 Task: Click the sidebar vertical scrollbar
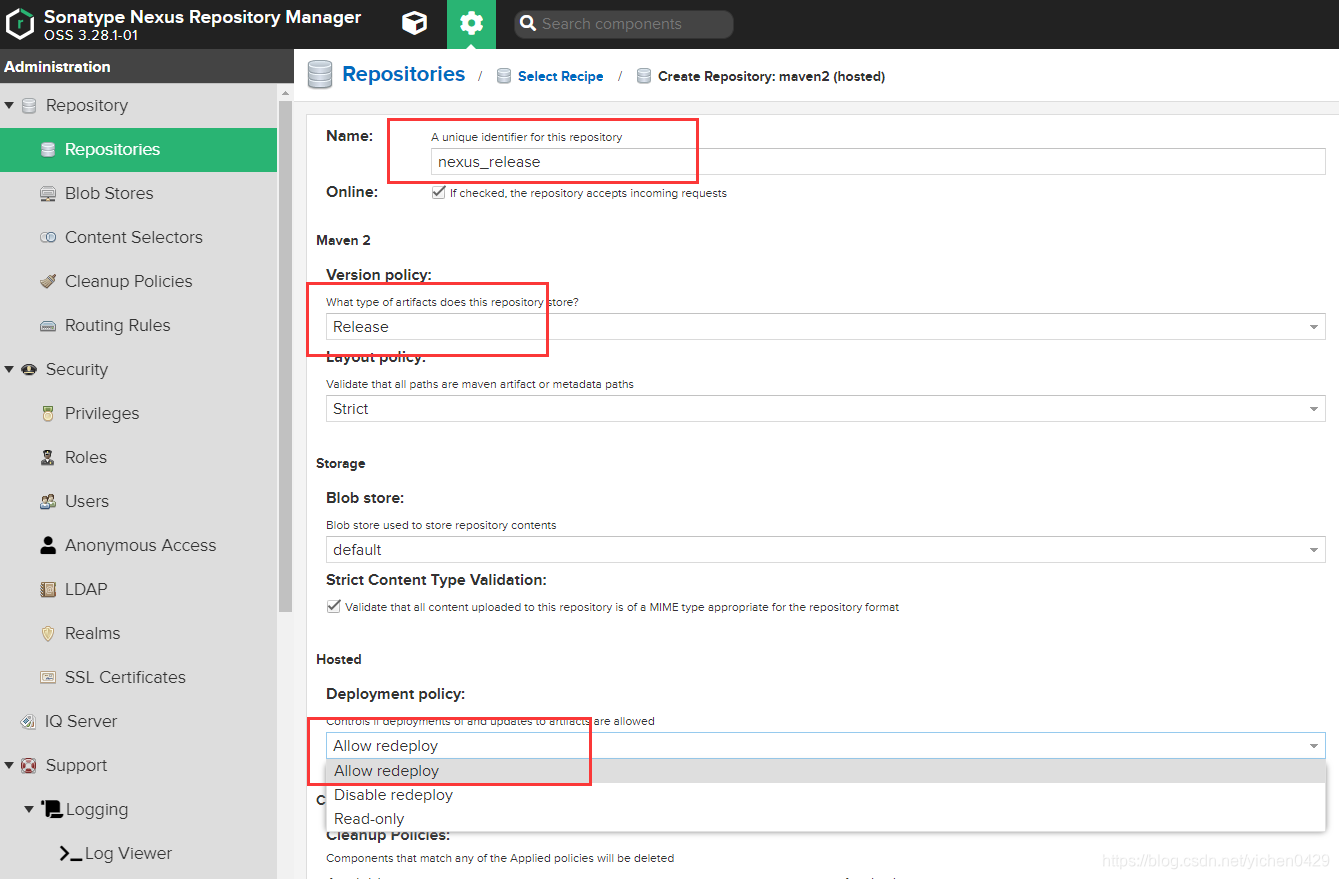point(285,355)
